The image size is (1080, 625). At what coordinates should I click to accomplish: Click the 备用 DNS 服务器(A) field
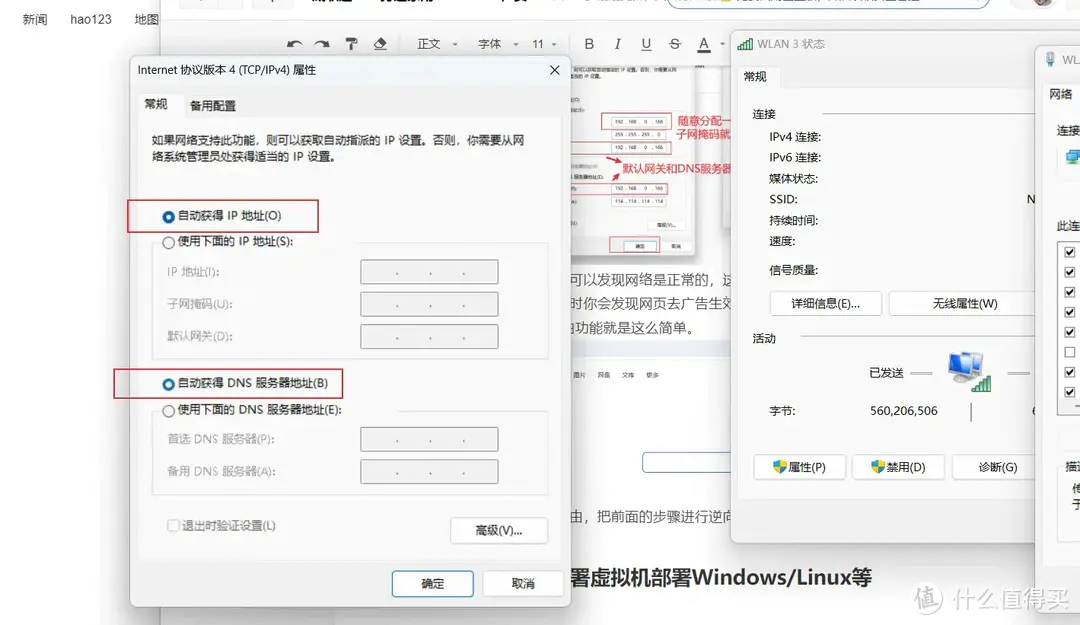coord(429,471)
